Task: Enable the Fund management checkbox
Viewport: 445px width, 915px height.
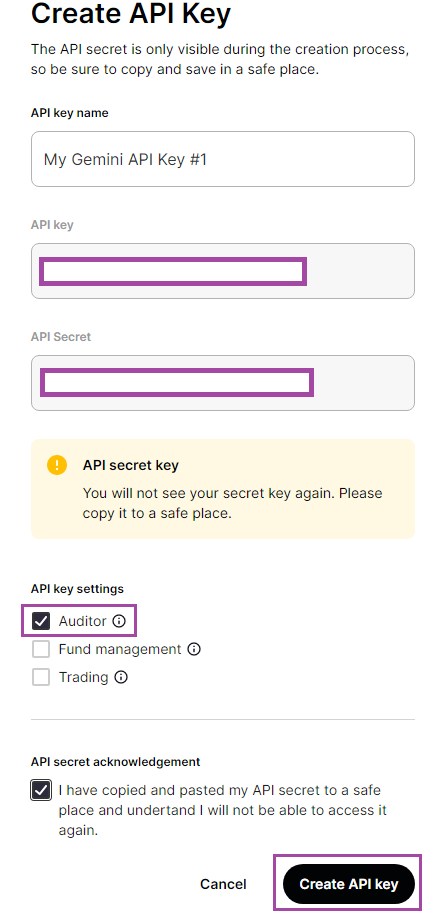Action: click(x=41, y=649)
